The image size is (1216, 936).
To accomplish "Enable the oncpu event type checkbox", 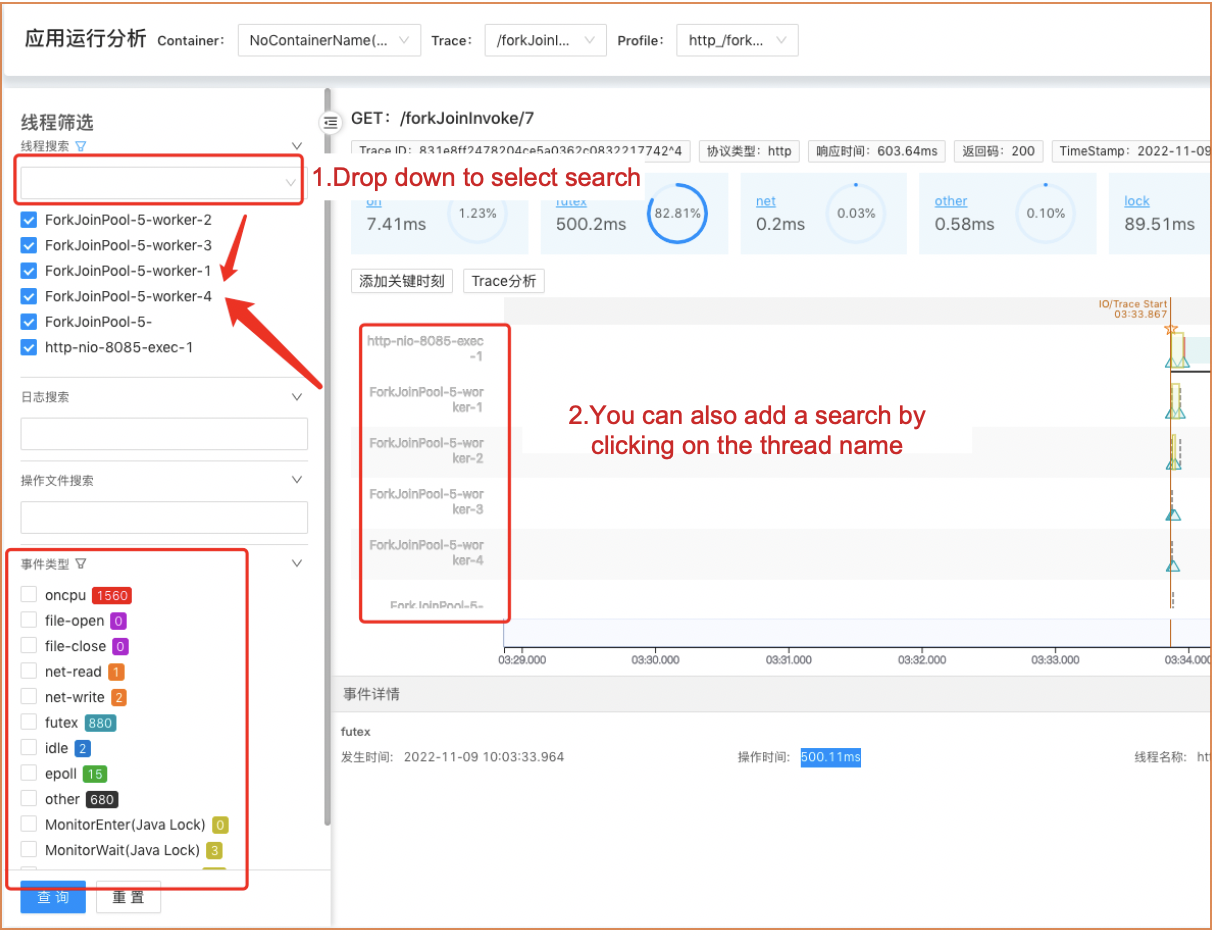I will click(29, 595).
